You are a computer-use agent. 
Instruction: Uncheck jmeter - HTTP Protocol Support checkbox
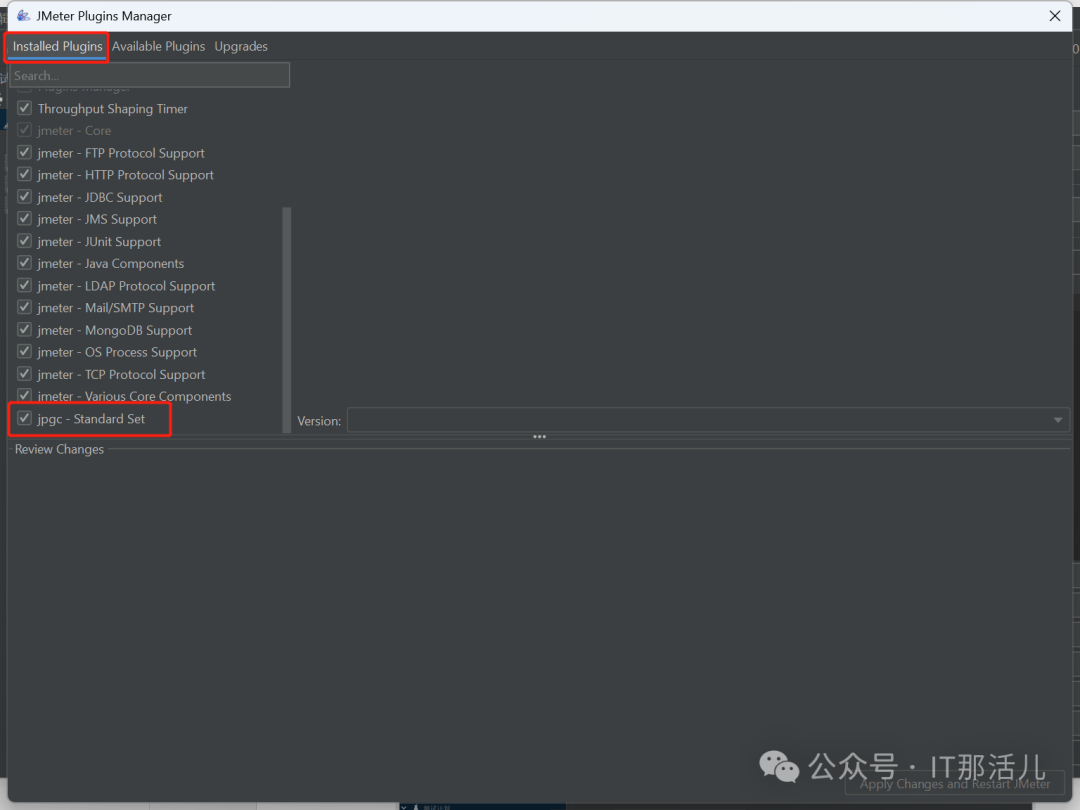coord(25,174)
